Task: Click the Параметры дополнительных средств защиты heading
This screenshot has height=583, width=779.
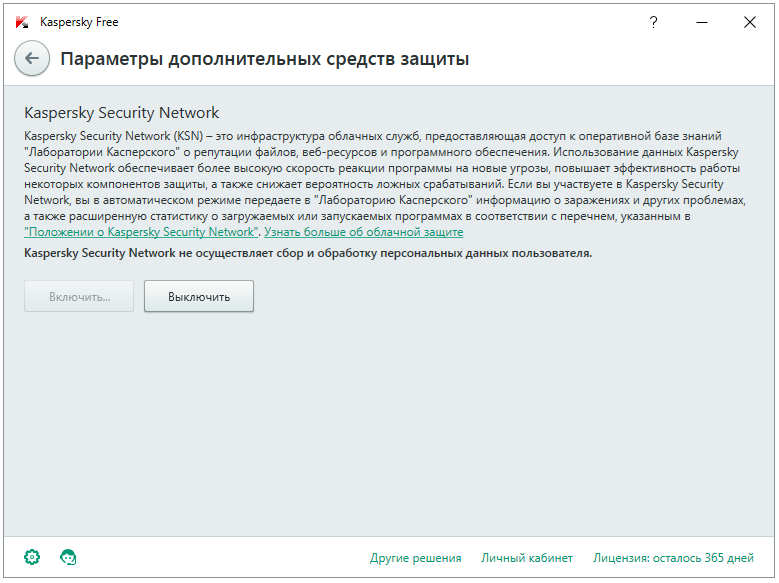Action: click(x=265, y=59)
